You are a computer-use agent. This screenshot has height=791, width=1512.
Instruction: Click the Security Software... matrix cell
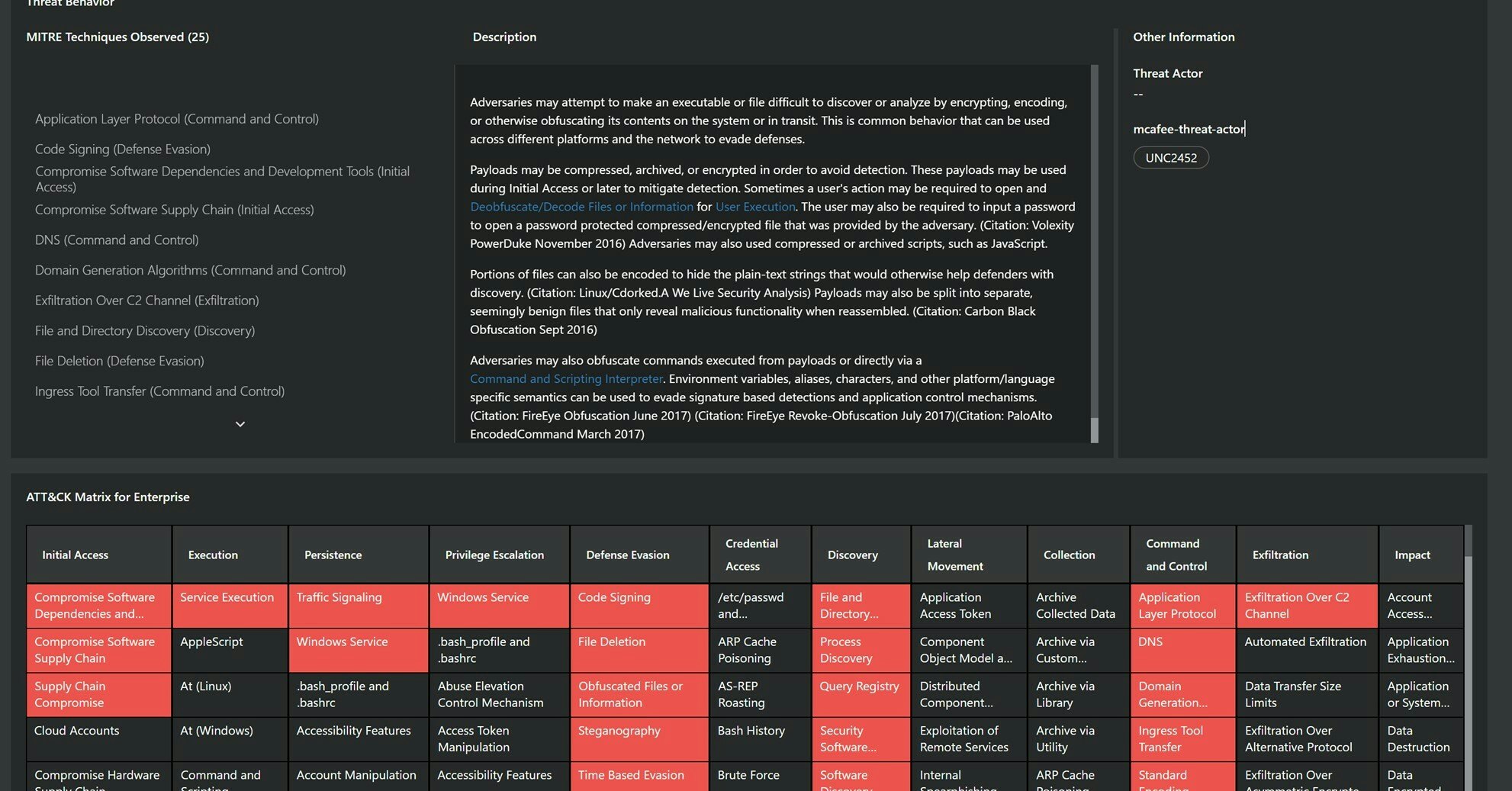(x=861, y=738)
